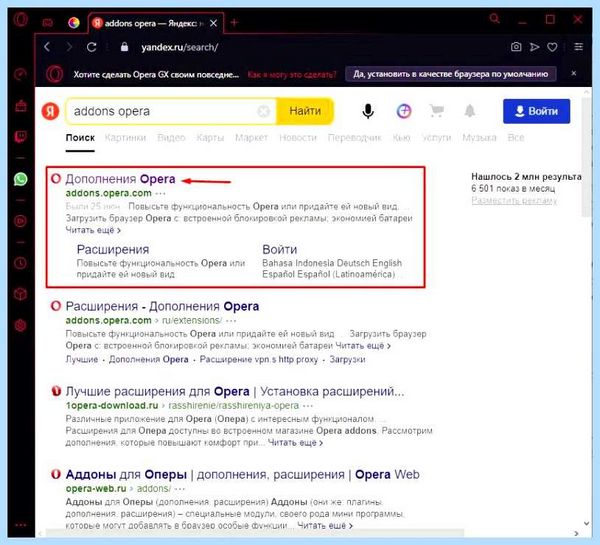Open Extensions cube icon in sidebar
Screen dimensions: 600x545
[20, 294]
